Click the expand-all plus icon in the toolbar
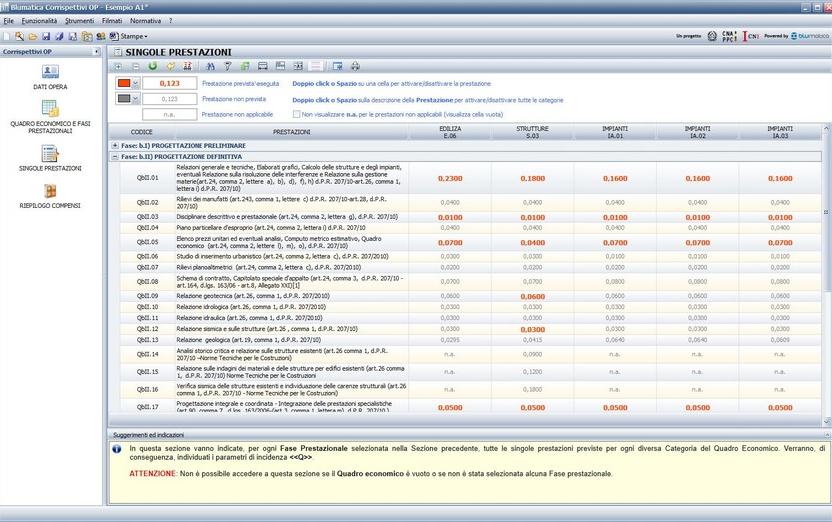This screenshot has height=522, width=832. pos(119,66)
